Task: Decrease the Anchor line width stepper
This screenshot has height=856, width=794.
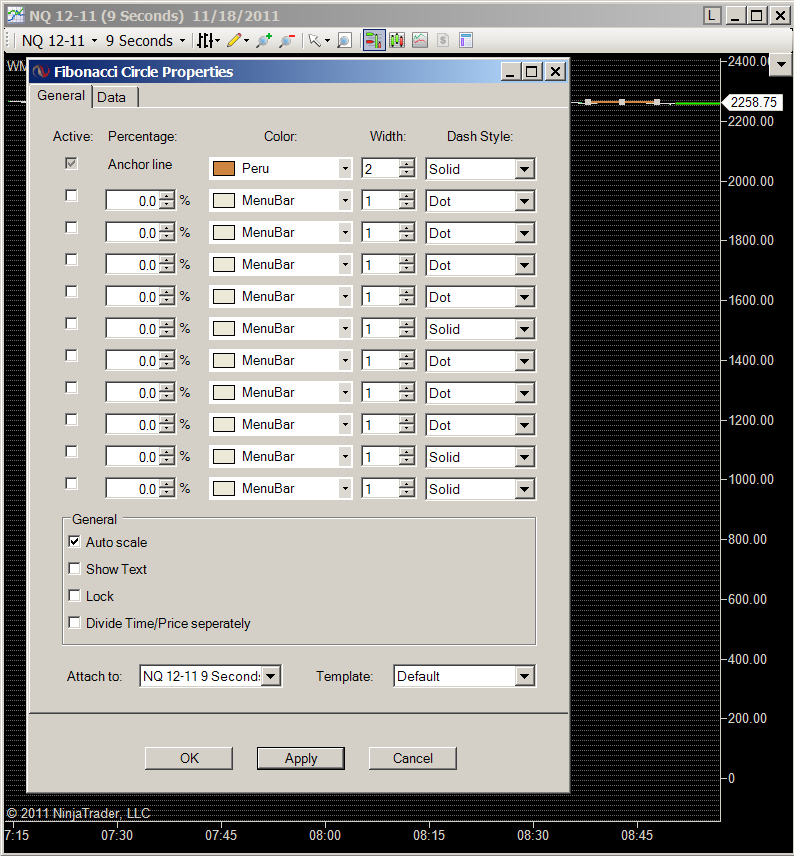Action: 406,174
